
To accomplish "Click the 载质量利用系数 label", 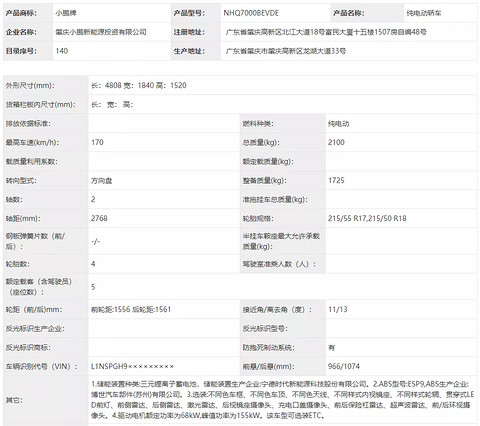I will click(31, 161).
